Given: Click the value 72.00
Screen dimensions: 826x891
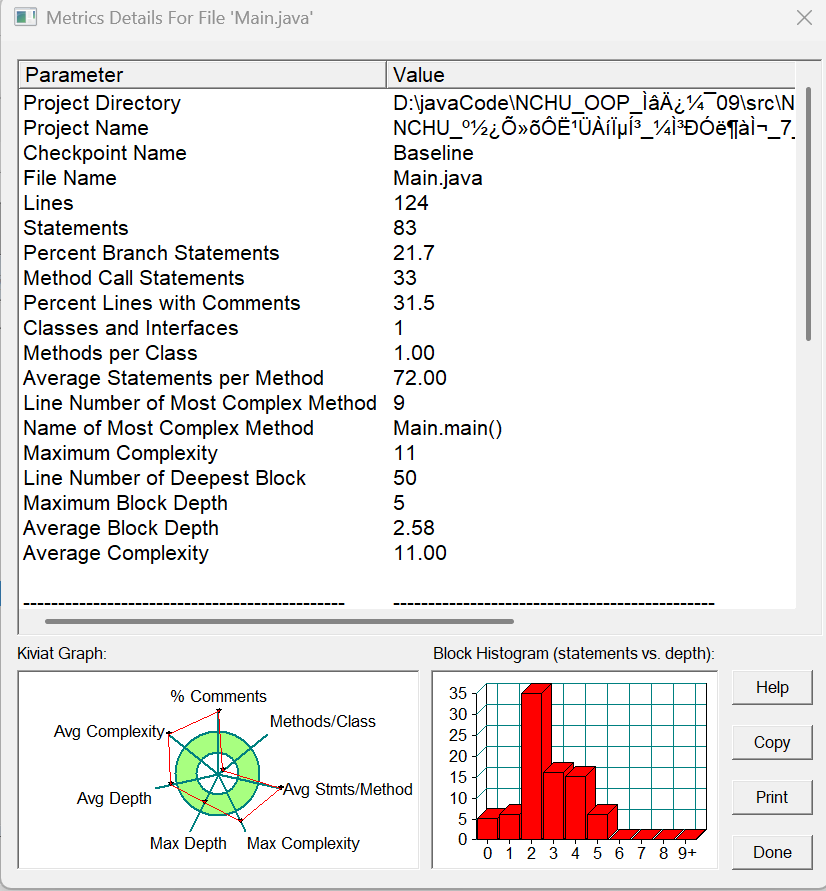Looking at the screenshot, I should [420, 378].
